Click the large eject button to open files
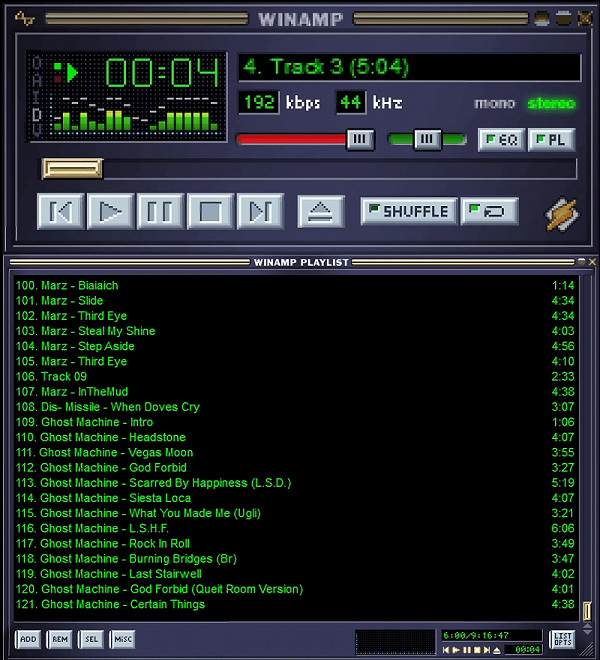Viewport: 600px width, 660px height. coord(321,211)
